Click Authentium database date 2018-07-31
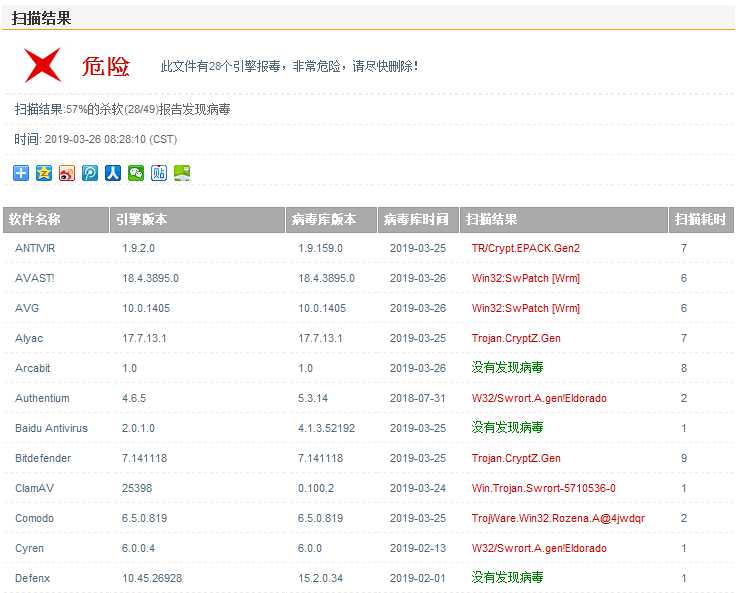Image resolution: width=752 pixels, height=593 pixels. click(x=418, y=398)
